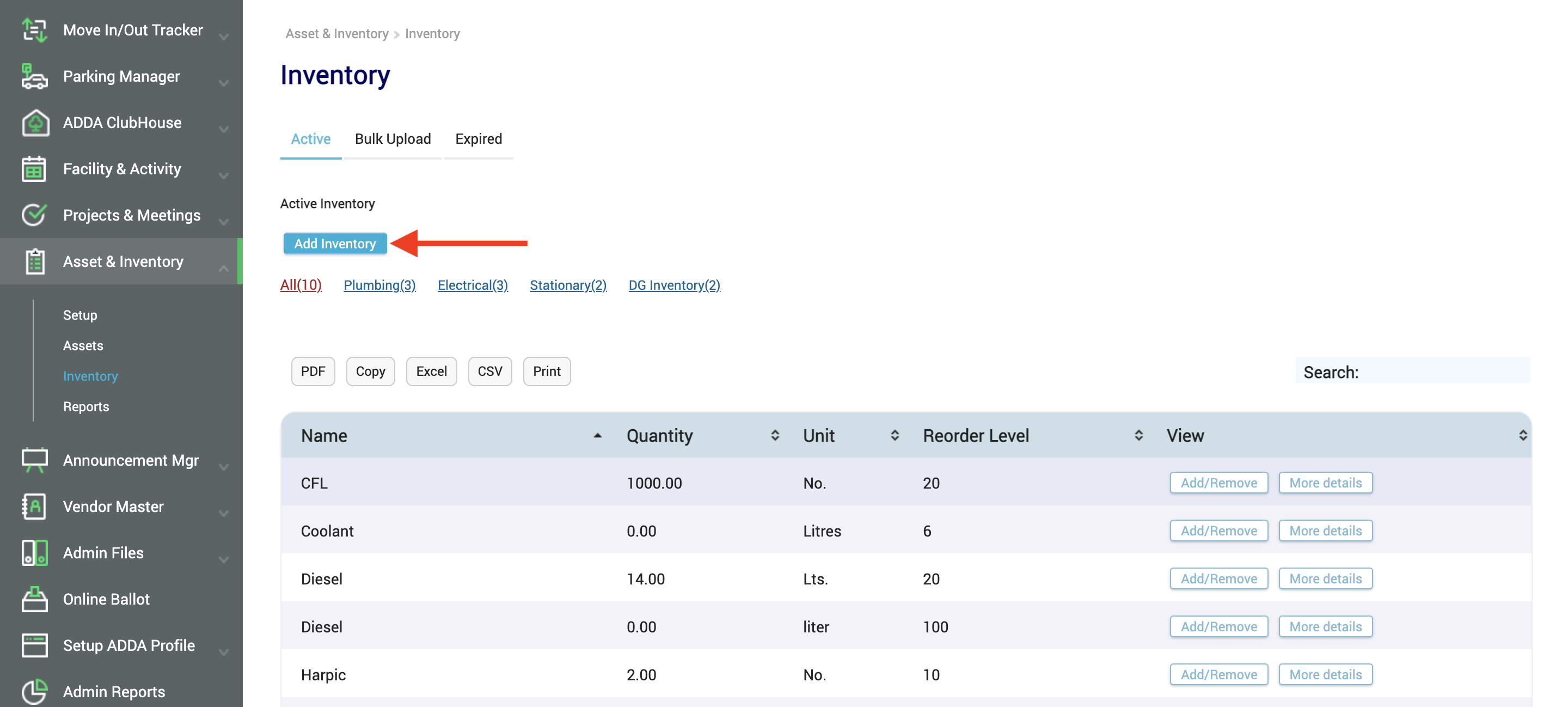The width and height of the screenshot is (1568, 707).
Task: Click the Parking Manager car icon
Action: click(35, 76)
